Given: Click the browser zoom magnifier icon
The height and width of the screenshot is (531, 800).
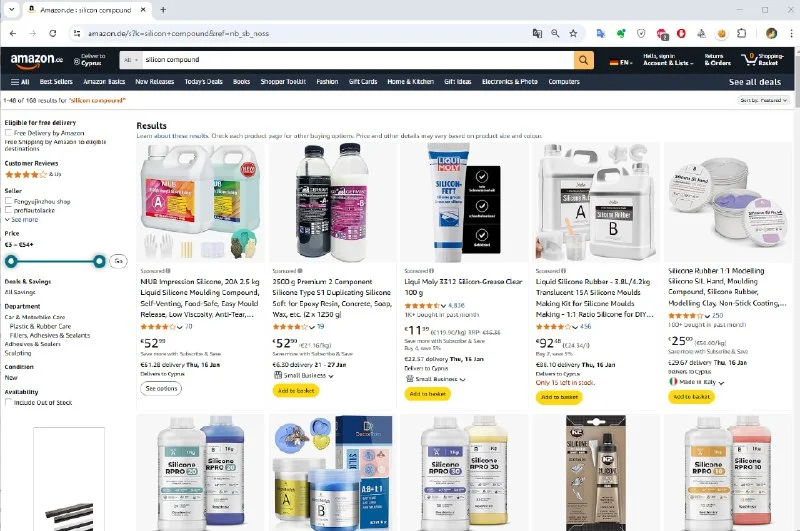Looking at the screenshot, I should pos(555,34).
